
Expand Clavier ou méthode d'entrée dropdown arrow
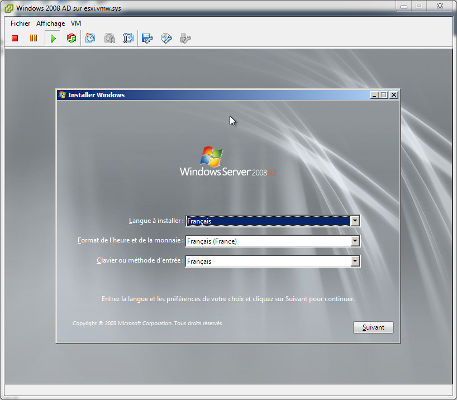click(x=355, y=261)
